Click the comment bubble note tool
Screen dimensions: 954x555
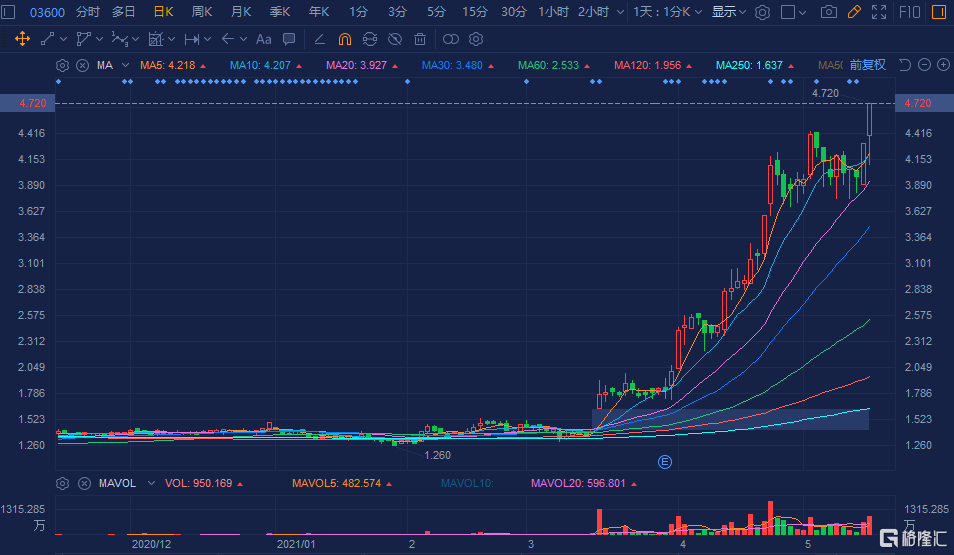[289, 39]
